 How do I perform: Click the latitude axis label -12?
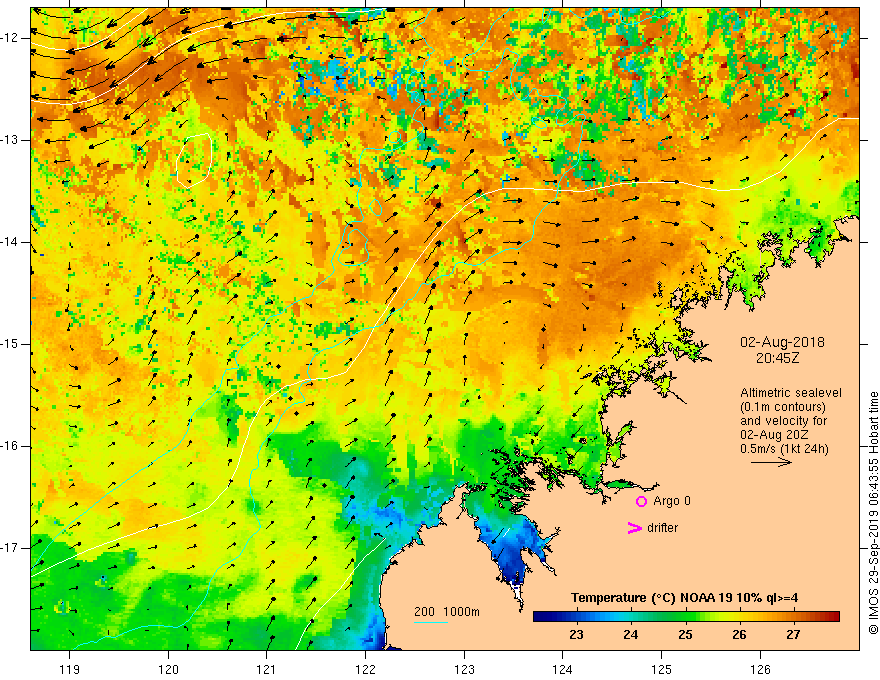pyautogui.click(x=10, y=38)
